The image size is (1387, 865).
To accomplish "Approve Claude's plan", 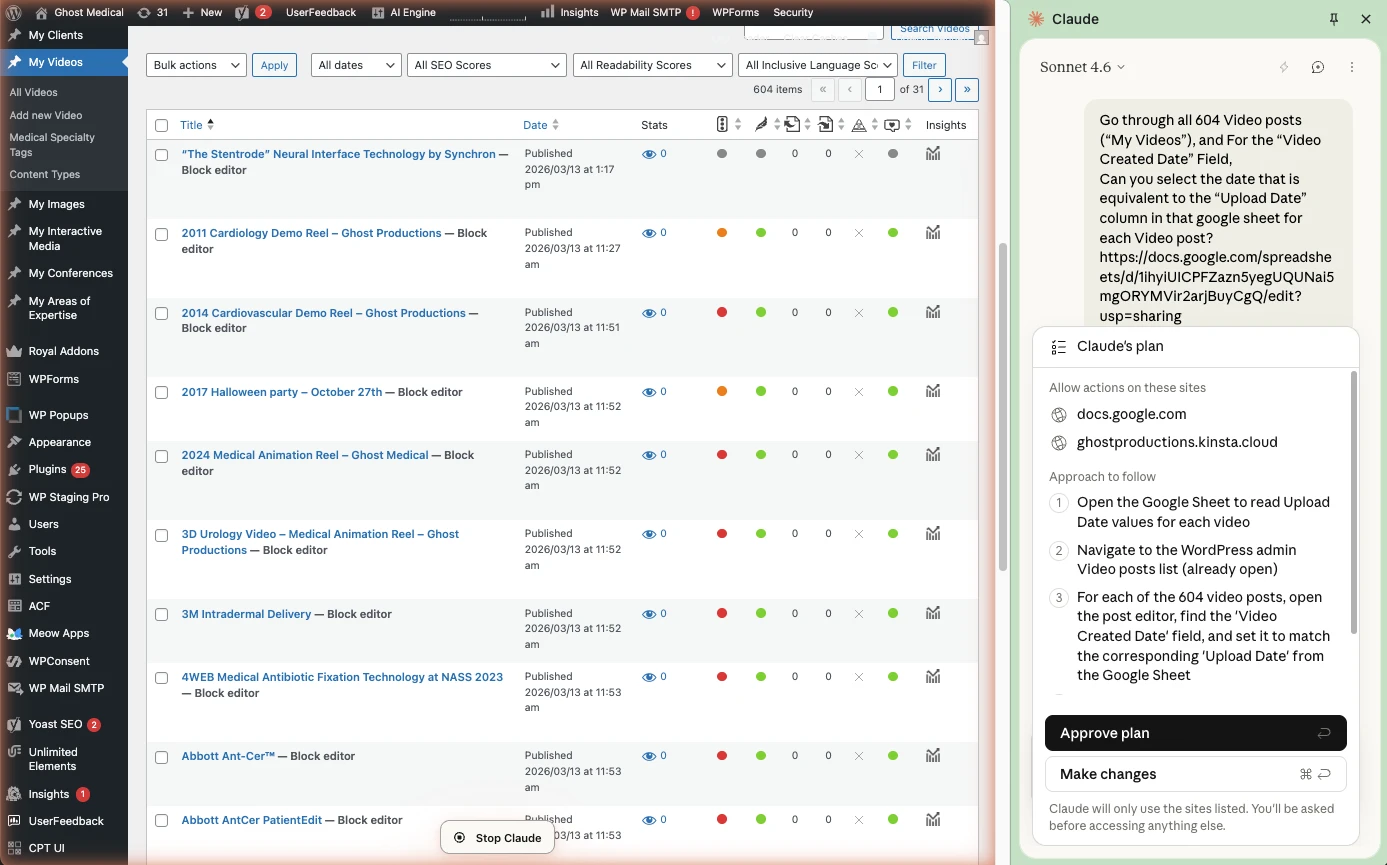I will 1195,733.
